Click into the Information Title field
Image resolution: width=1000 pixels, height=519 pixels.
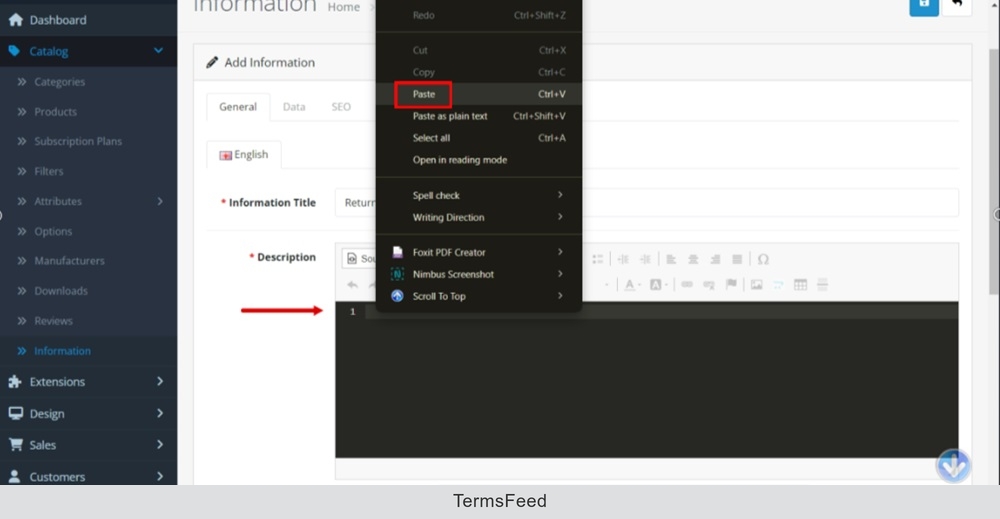[647, 203]
